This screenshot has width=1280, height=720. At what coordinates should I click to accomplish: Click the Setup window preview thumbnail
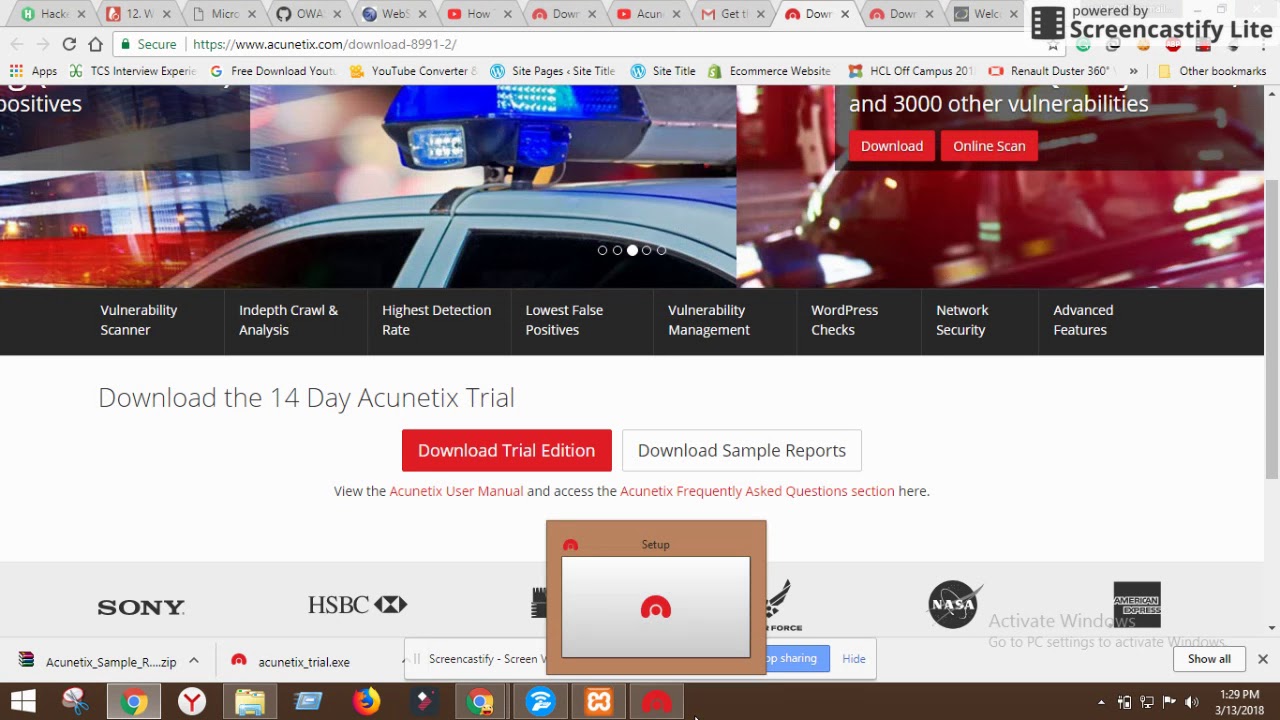656,607
